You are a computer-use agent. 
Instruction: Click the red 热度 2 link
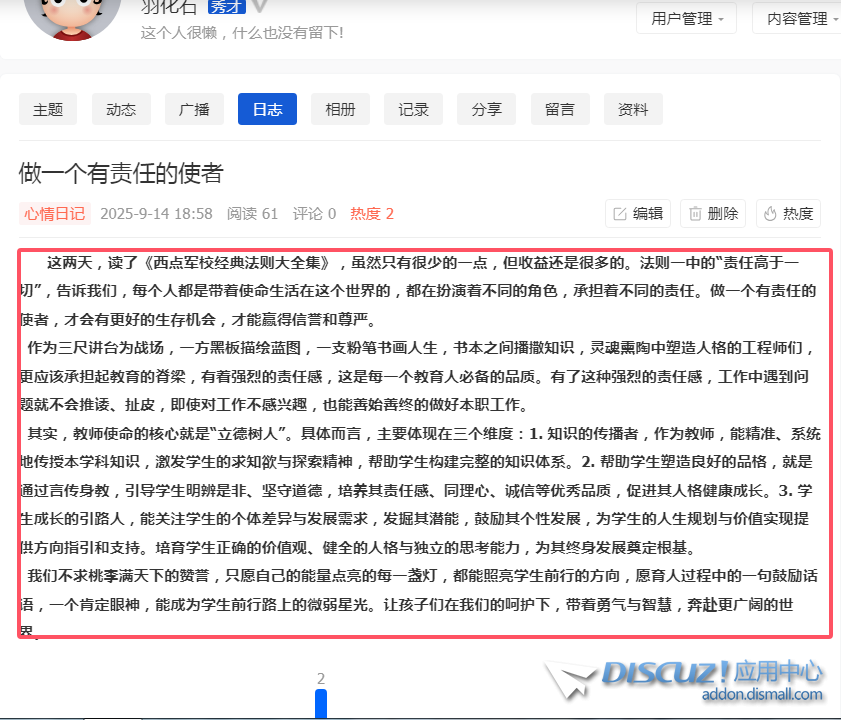tap(372, 213)
